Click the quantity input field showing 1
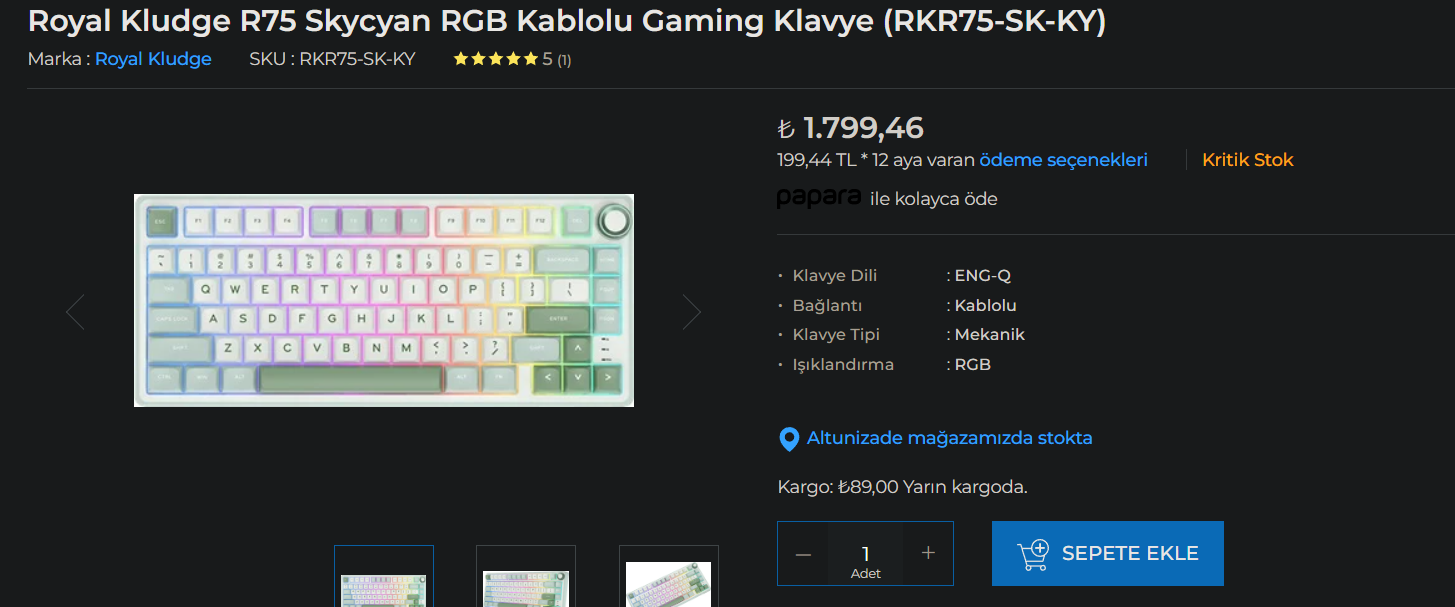 (x=866, y=553)
